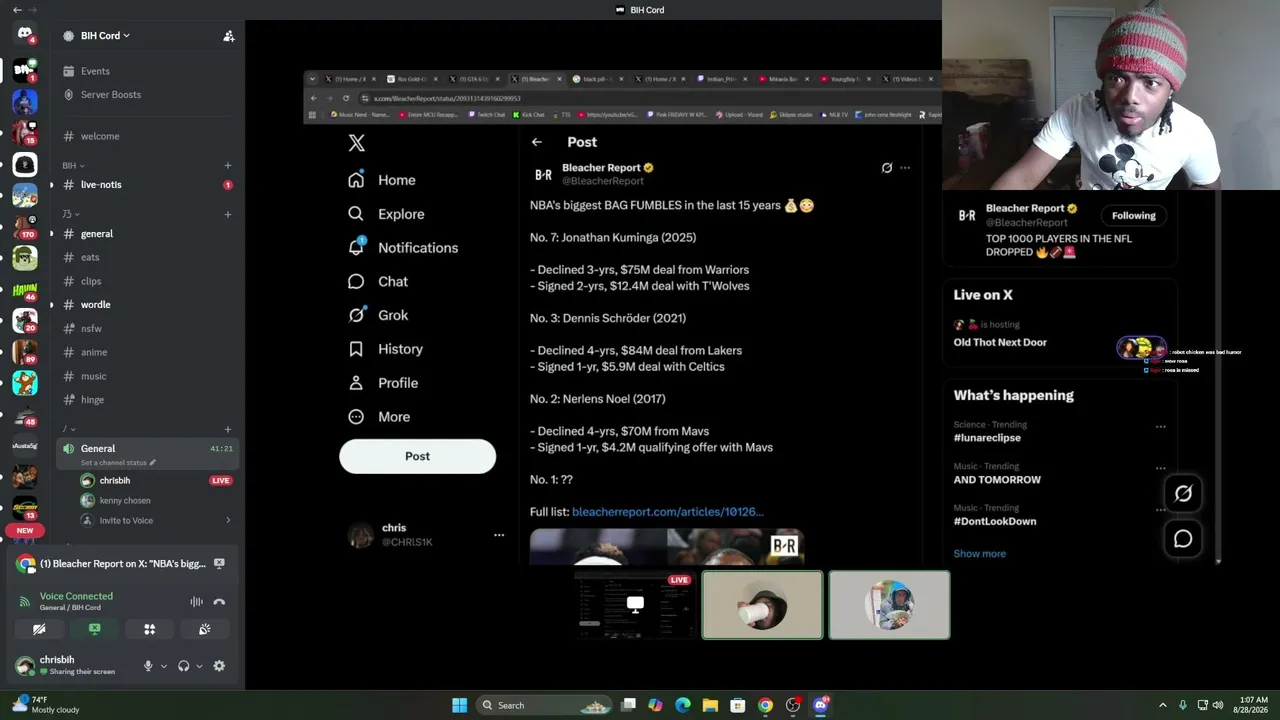
Task: Add a channel to the 73 category
Action: coord(228,214)
